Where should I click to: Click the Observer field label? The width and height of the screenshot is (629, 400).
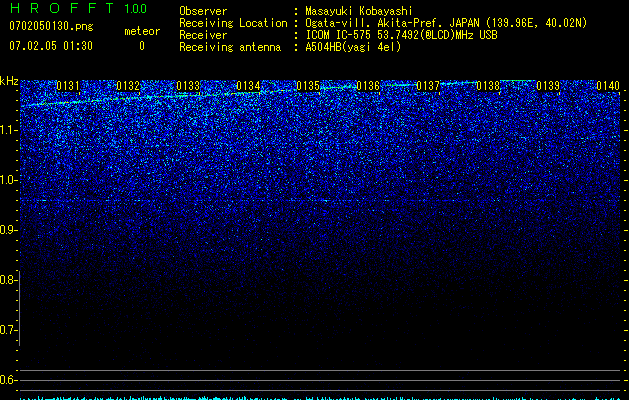(203, 11)
